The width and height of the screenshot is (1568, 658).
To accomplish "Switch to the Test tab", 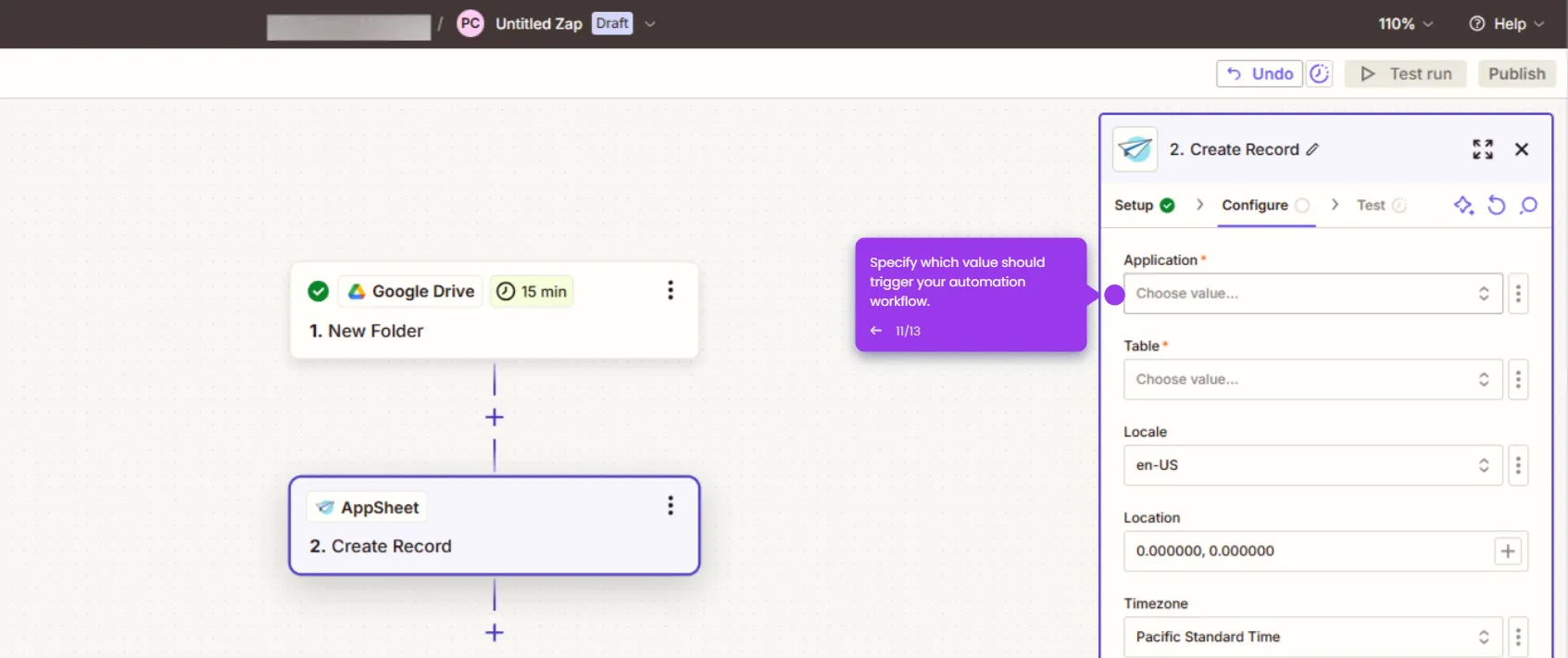I will pyautogui.click(x=1381, y=205).
